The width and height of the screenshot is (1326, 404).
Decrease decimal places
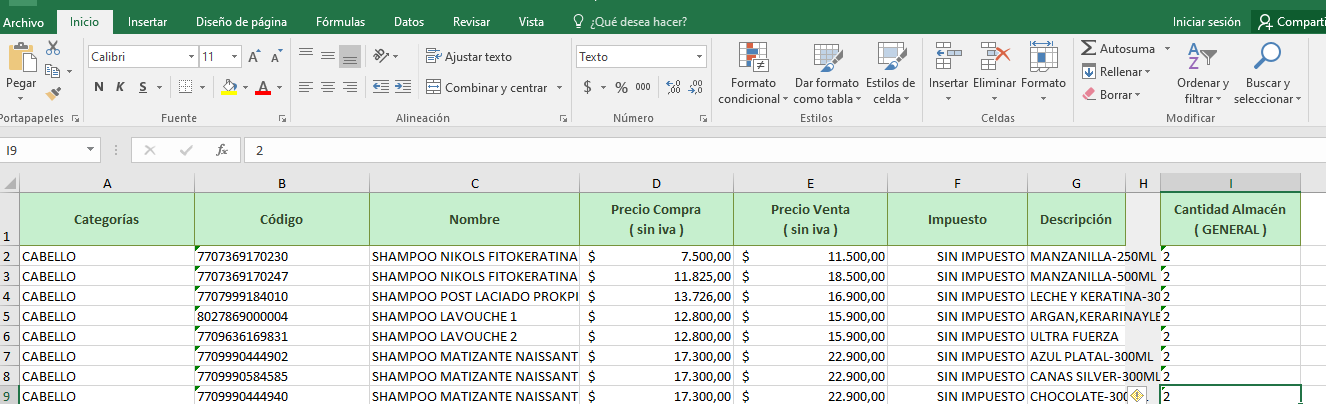[x=697, y=87]
